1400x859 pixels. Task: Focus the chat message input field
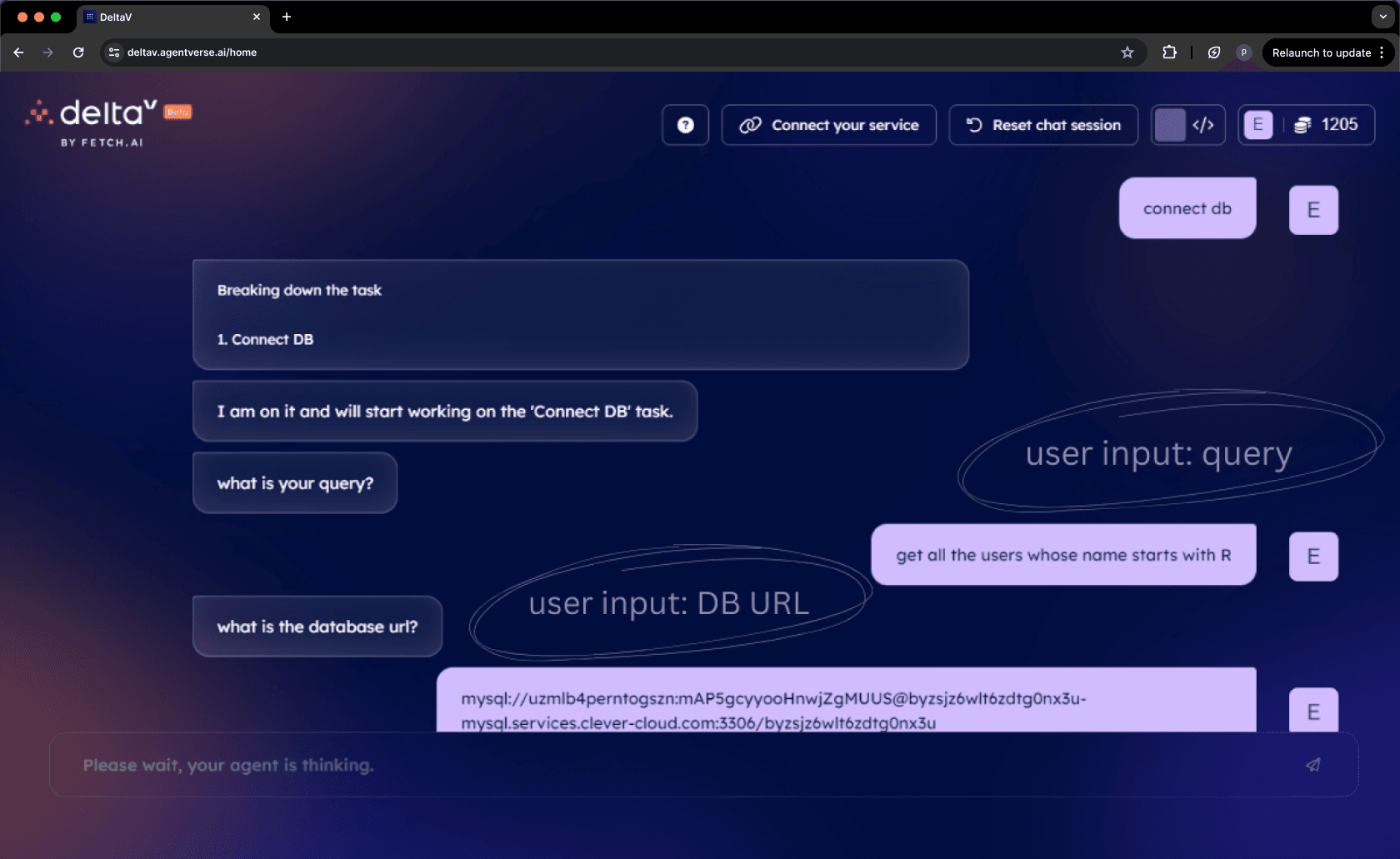(x=703, y=765)
